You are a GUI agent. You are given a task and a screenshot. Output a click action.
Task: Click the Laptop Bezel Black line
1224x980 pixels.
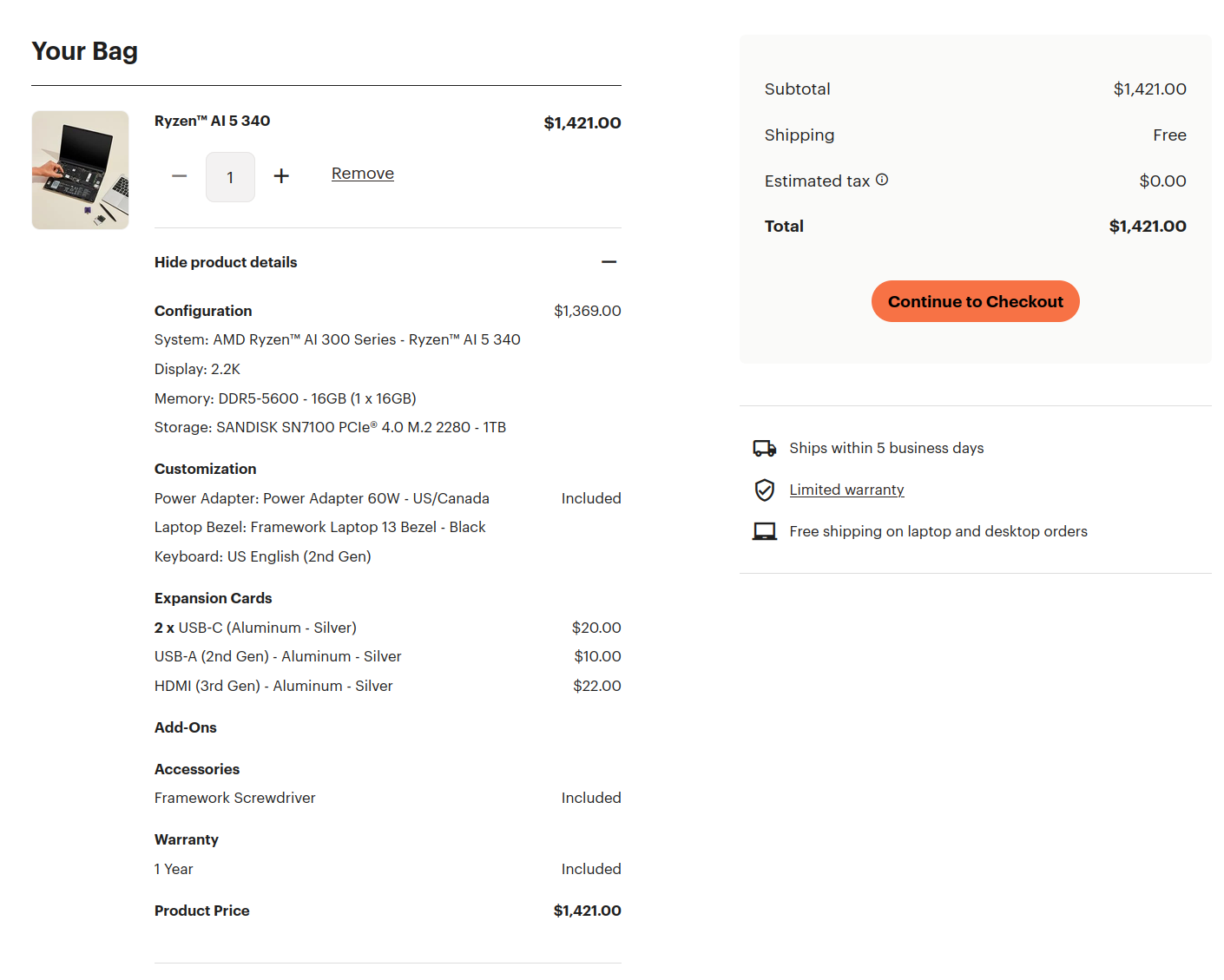319,527
